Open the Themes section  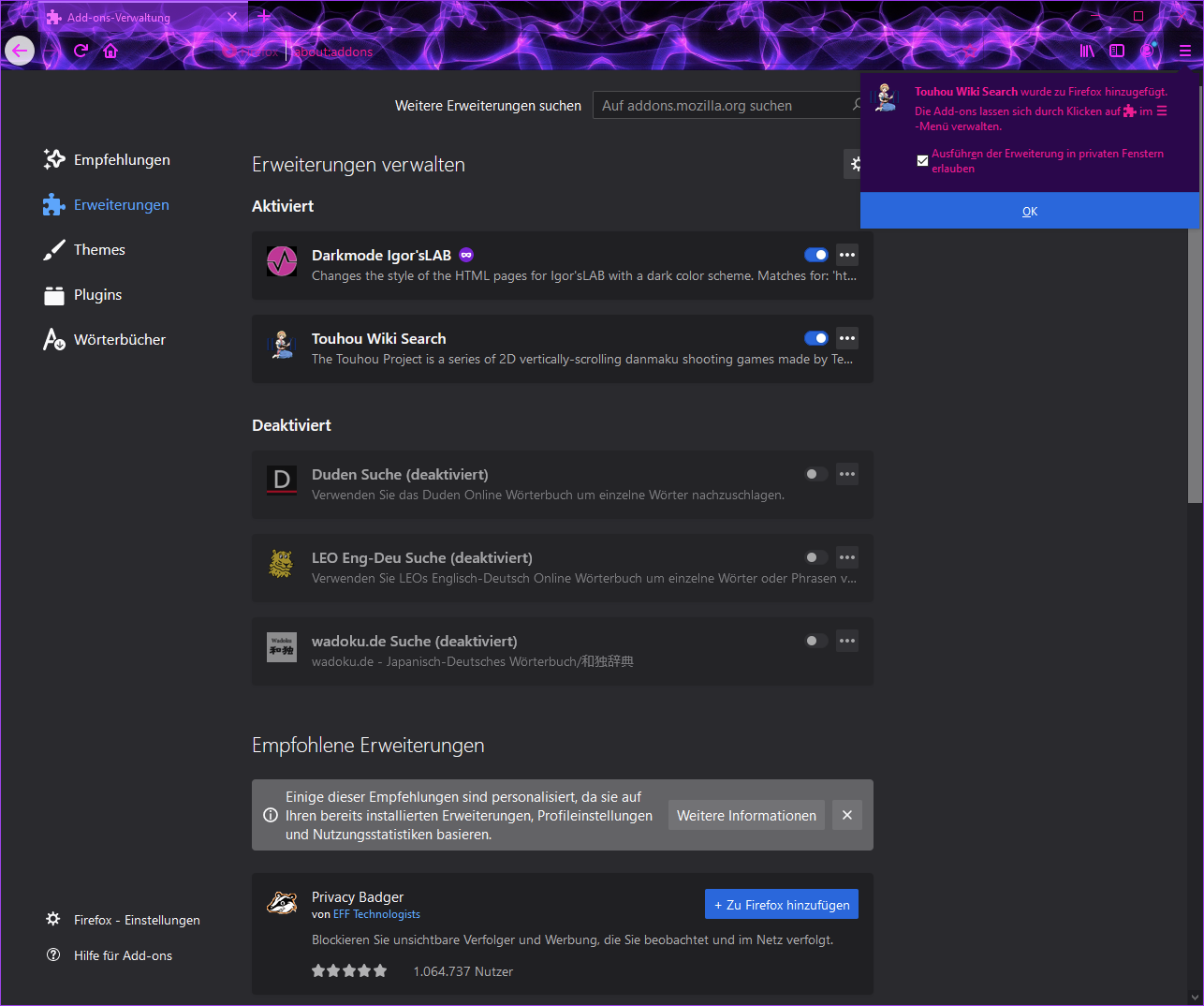point(84,249)
